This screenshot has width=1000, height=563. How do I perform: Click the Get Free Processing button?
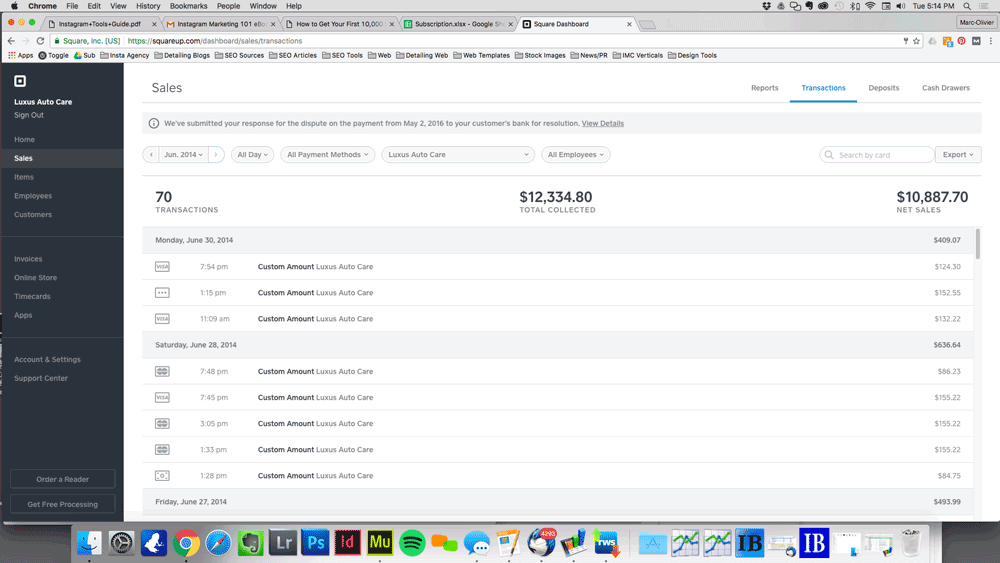coord(62,504)
